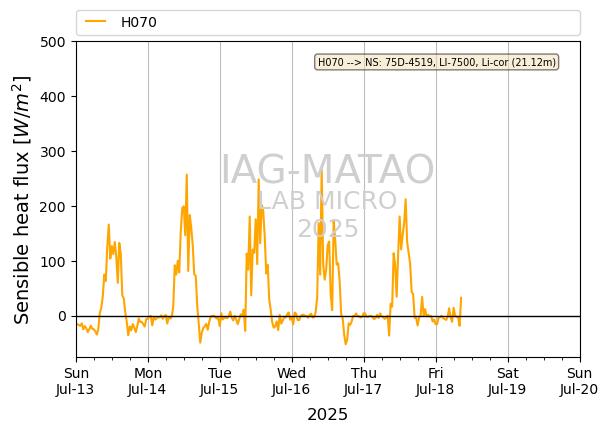Click the 500 y-axis tick label

pyautogui.click(x=53, y=42)
